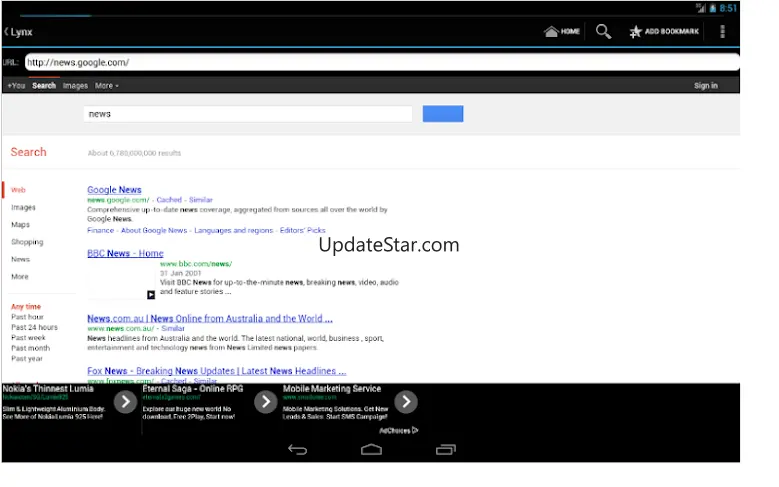Filter results by Past 24 hours

point(34,327)
